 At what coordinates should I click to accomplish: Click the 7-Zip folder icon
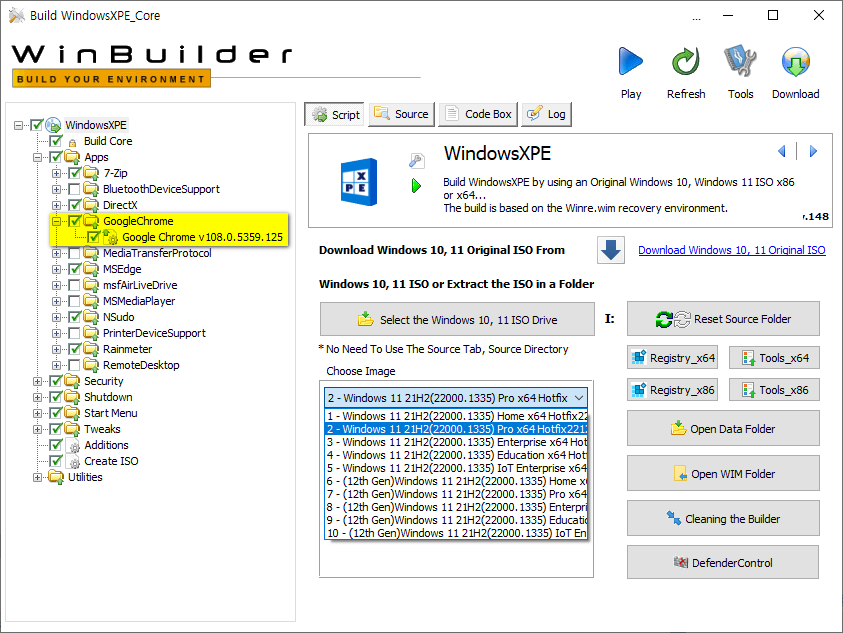91,173
